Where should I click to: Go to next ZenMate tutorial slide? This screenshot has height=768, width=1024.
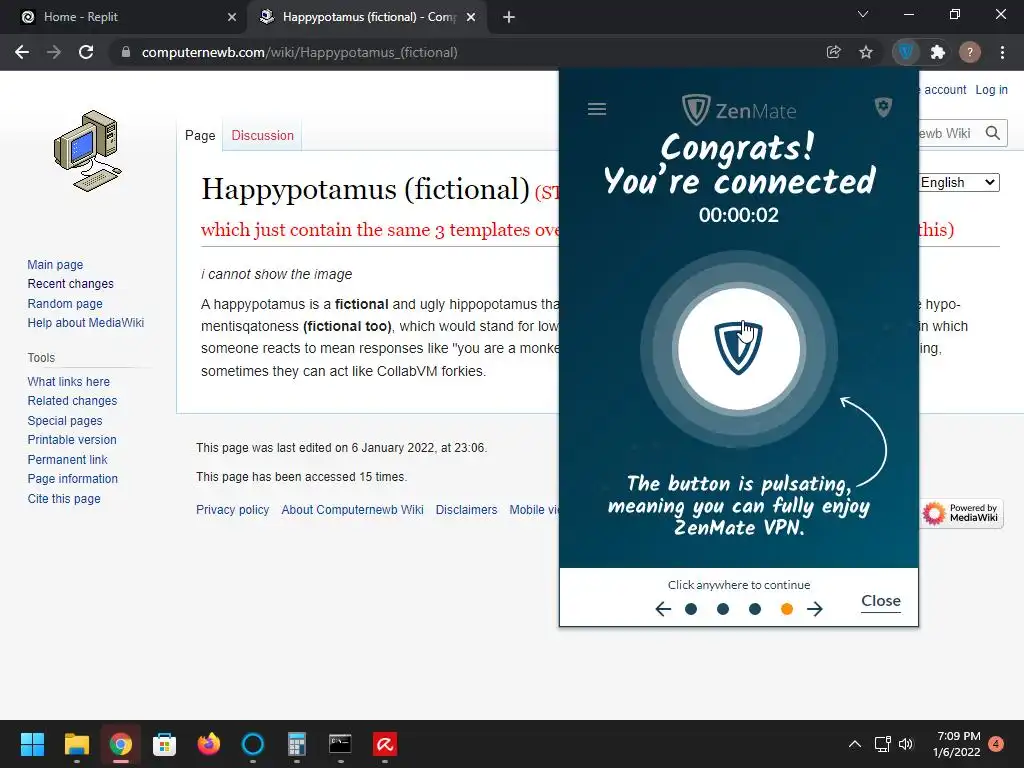814,609
